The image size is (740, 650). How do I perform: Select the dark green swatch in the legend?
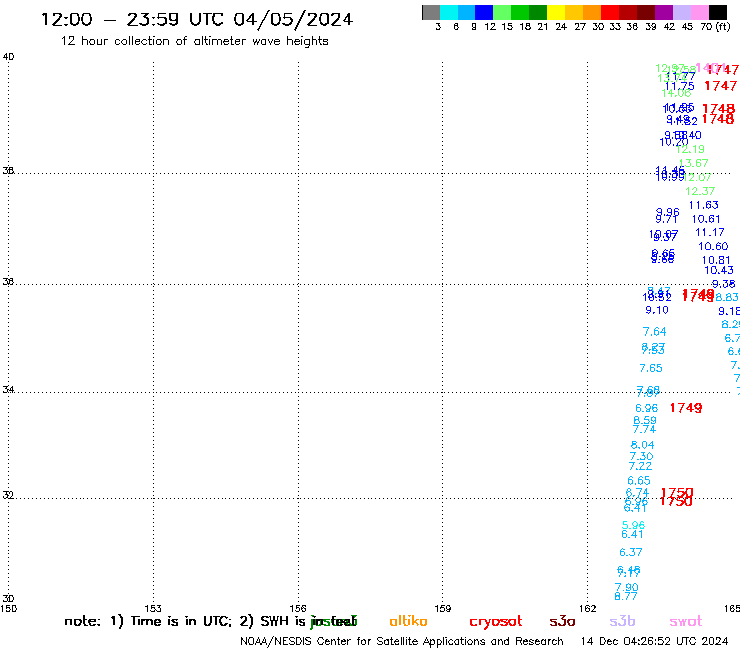point(538,12)
